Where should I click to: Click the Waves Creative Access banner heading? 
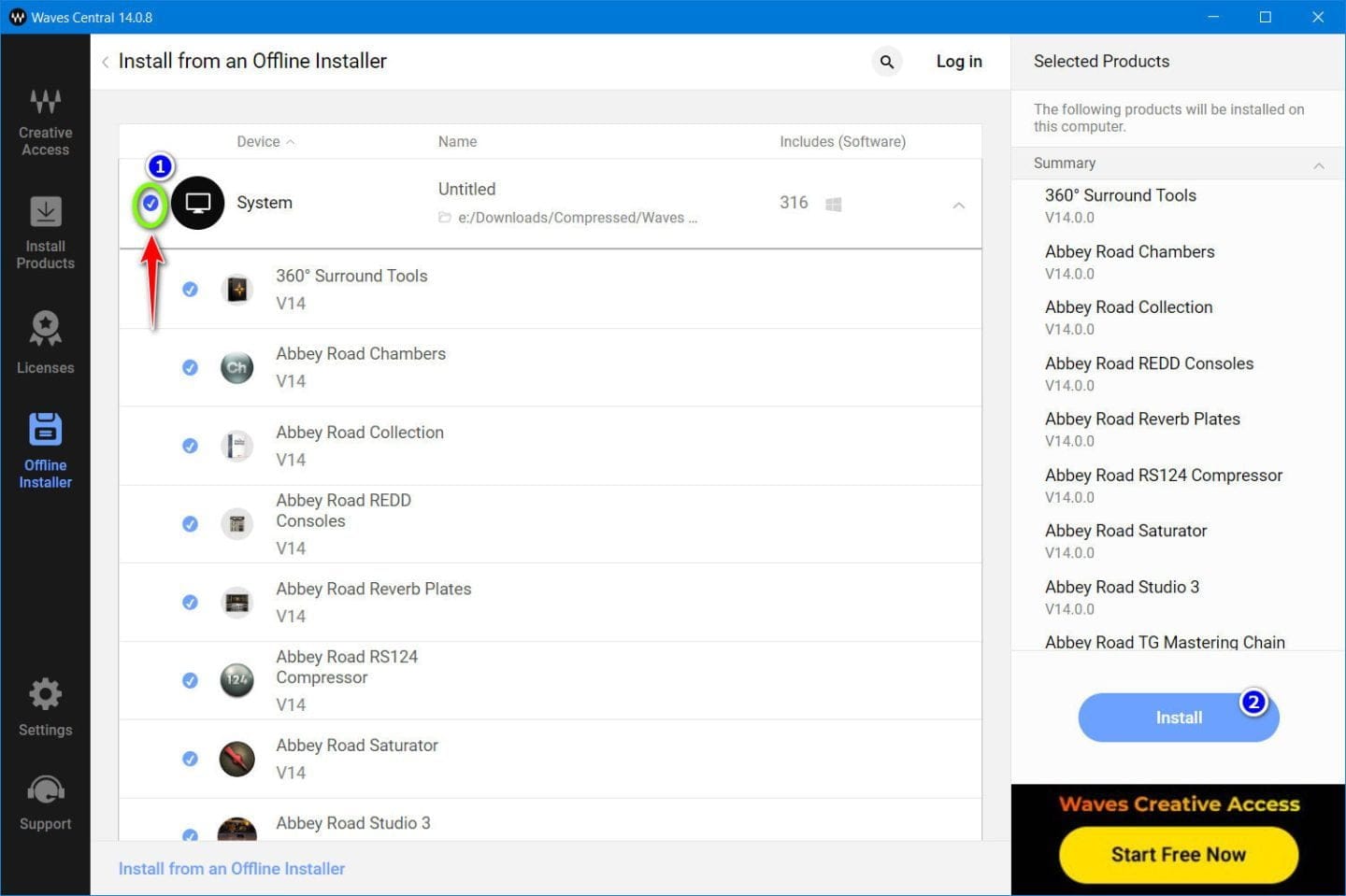1180,804
